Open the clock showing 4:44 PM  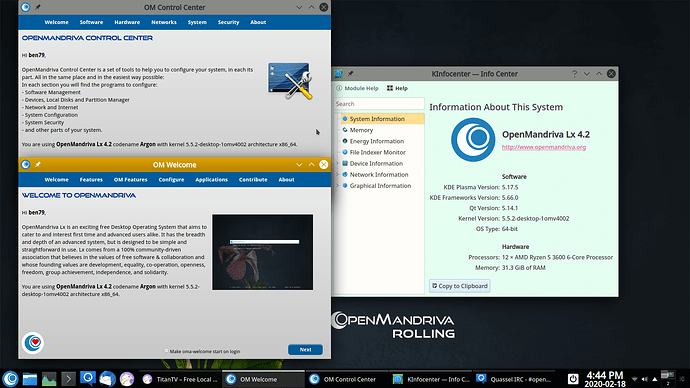click(x=605, y=379)
